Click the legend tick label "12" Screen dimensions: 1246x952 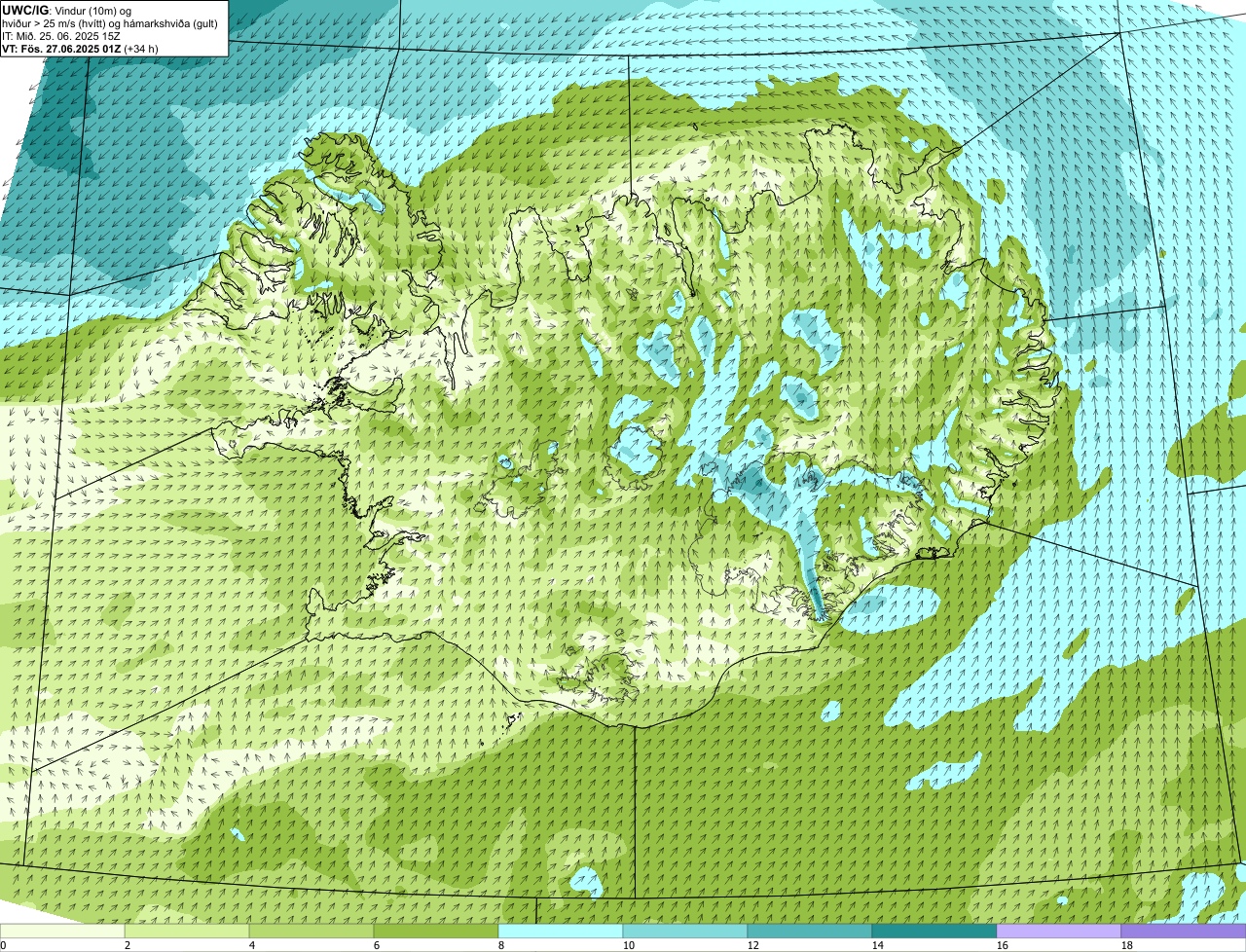(x=753, y=945)
